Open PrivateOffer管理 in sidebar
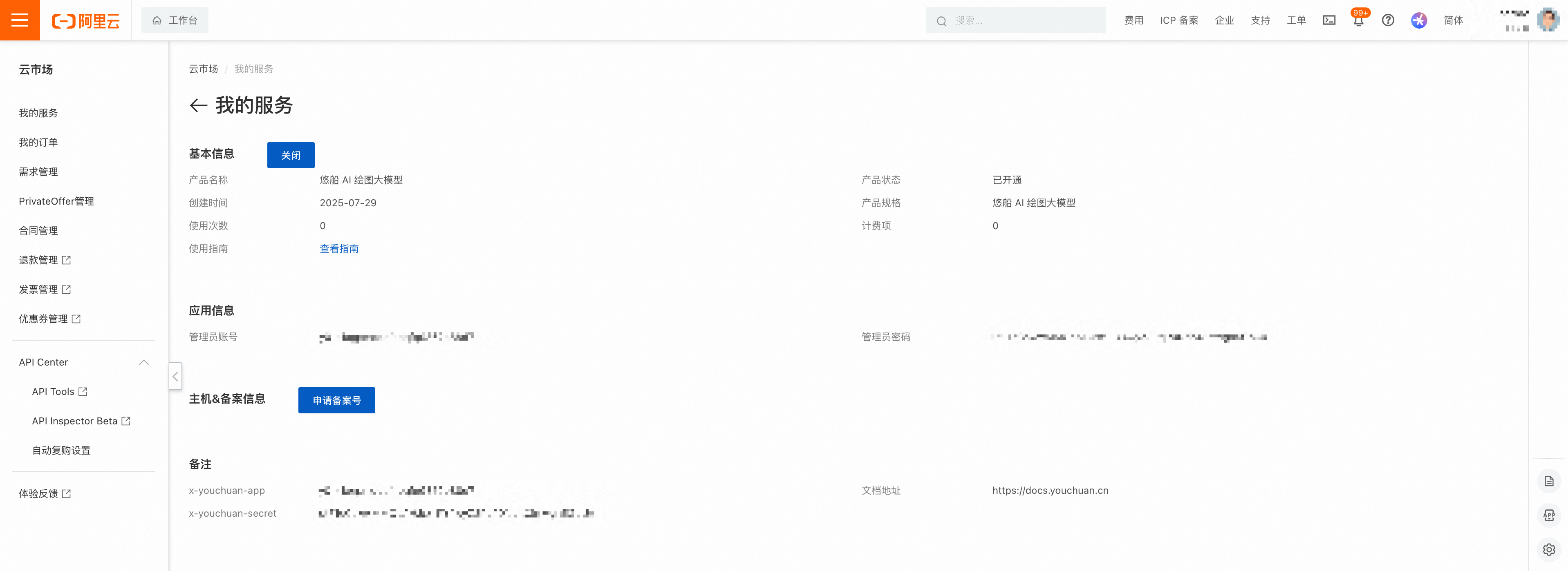 pos(56,201)
